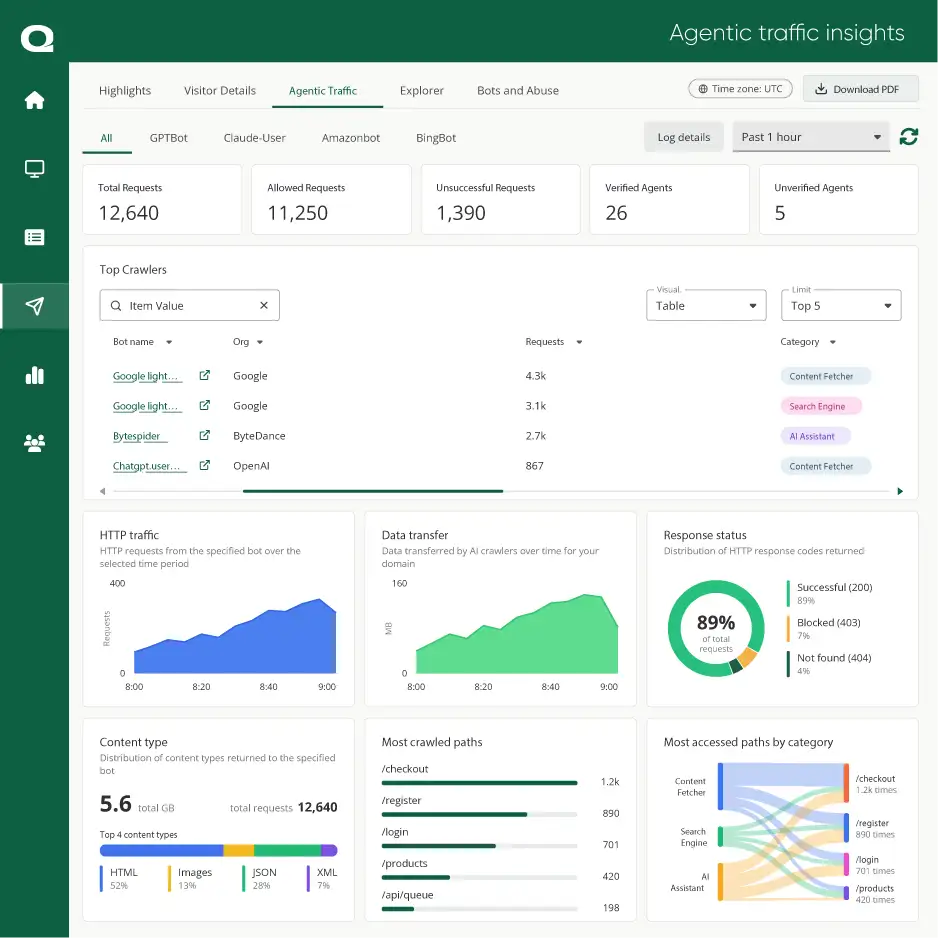Open the Visual Table dropdown
938x938 pixels.
pyautogui.click(x=706, y=305)
